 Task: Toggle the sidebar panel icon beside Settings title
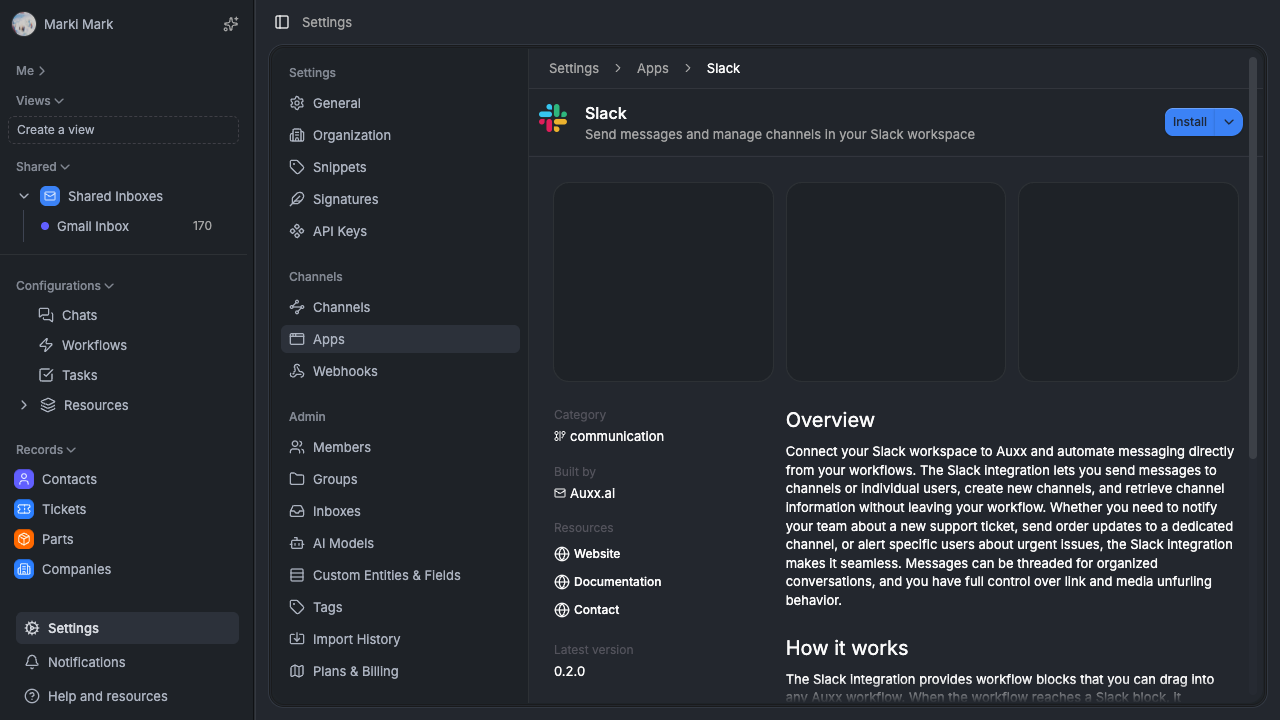pos(282,22)
